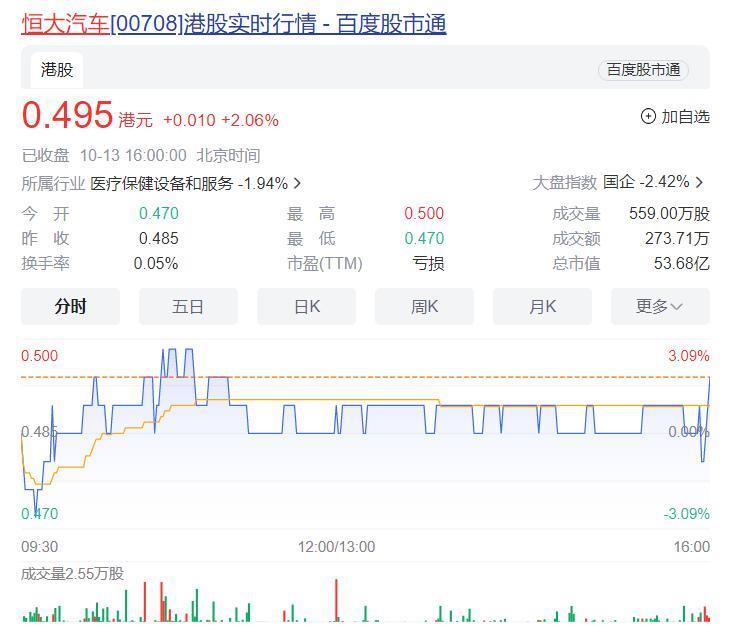Expand the 医疗保健设备和服务 industry chevron
The height and width of the screenshot is (639, 755).
pyautogui.click(x=297, y=183)
